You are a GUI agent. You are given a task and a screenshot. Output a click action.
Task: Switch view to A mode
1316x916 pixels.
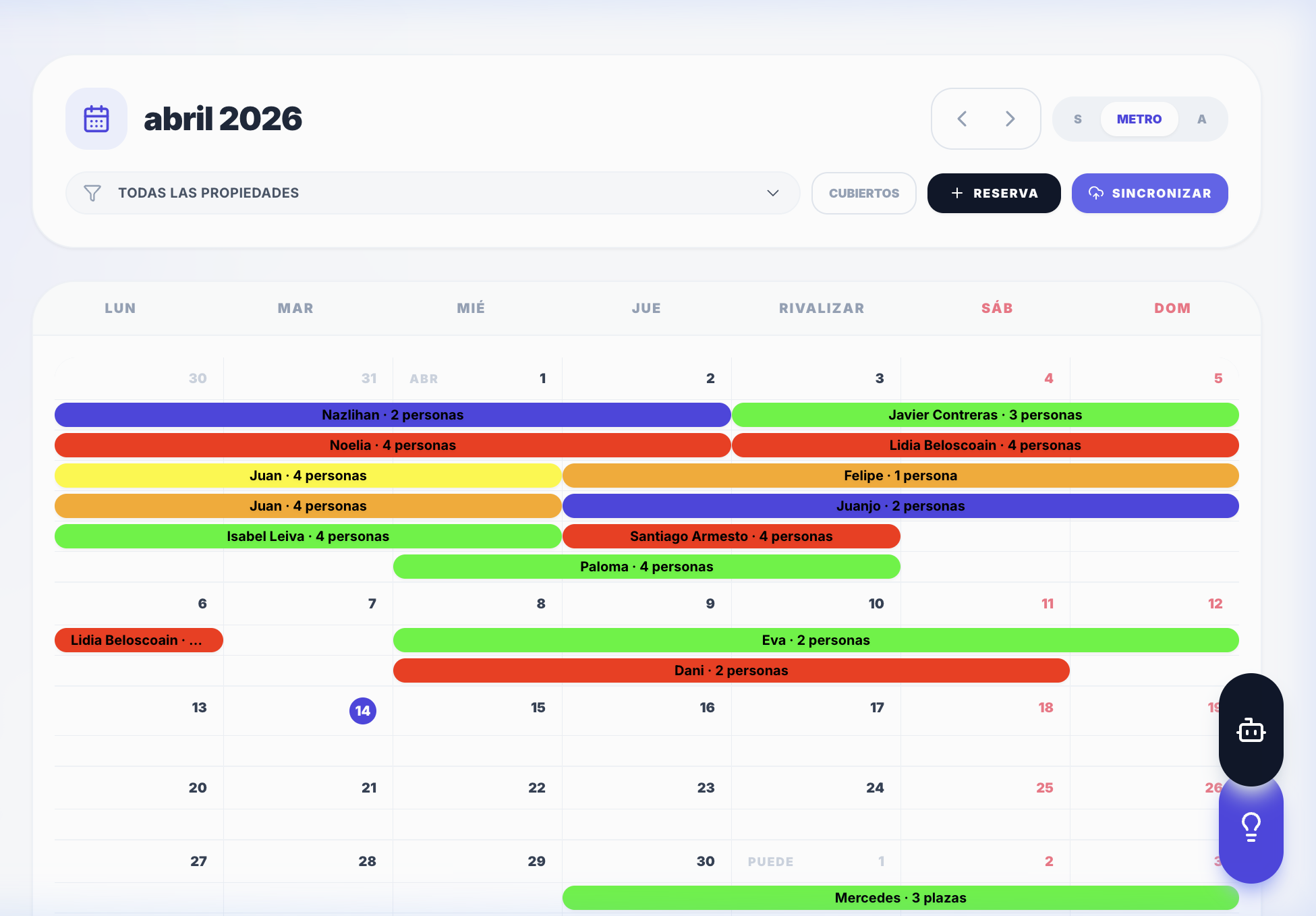1201,119
